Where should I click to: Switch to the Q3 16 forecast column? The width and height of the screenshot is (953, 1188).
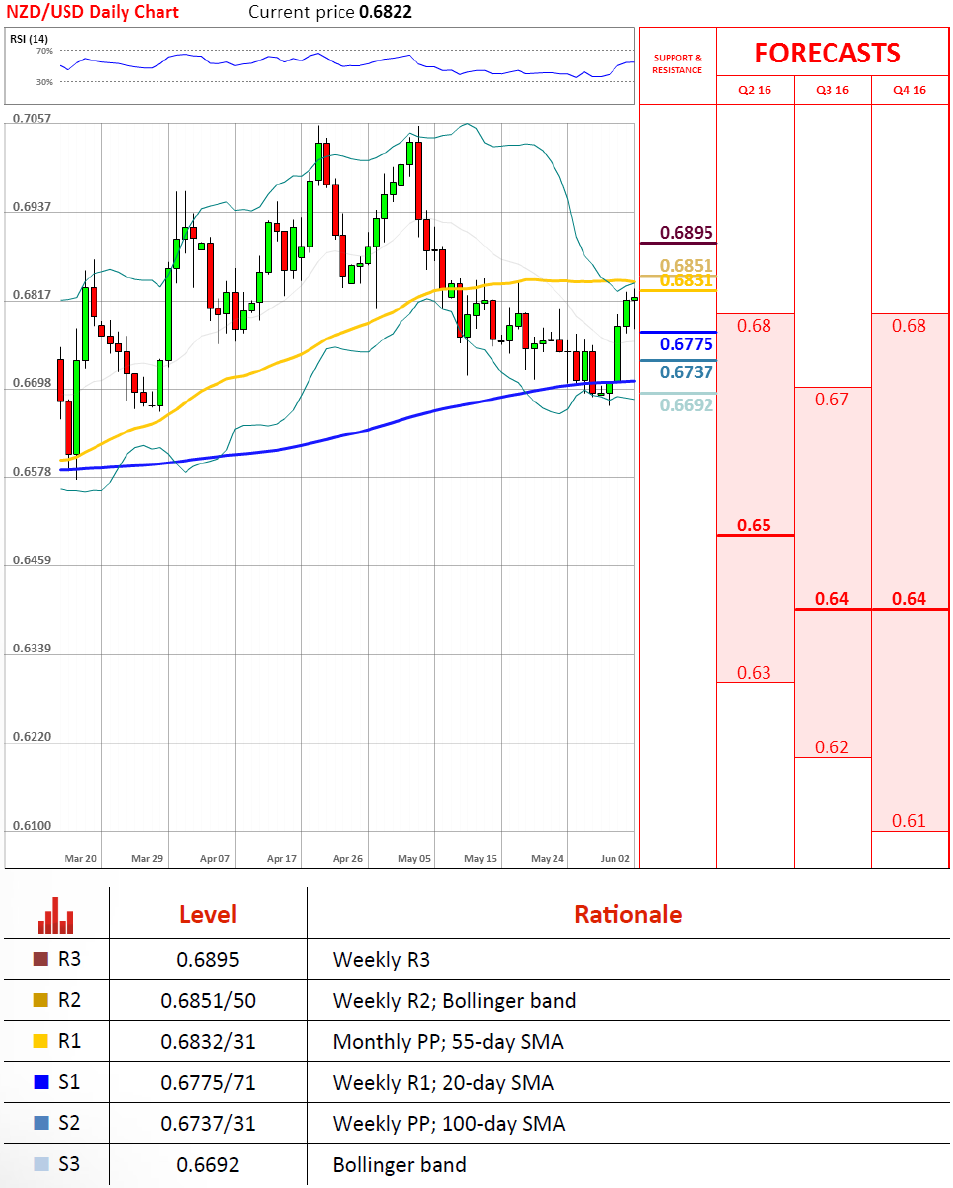[x=832, y=90]
